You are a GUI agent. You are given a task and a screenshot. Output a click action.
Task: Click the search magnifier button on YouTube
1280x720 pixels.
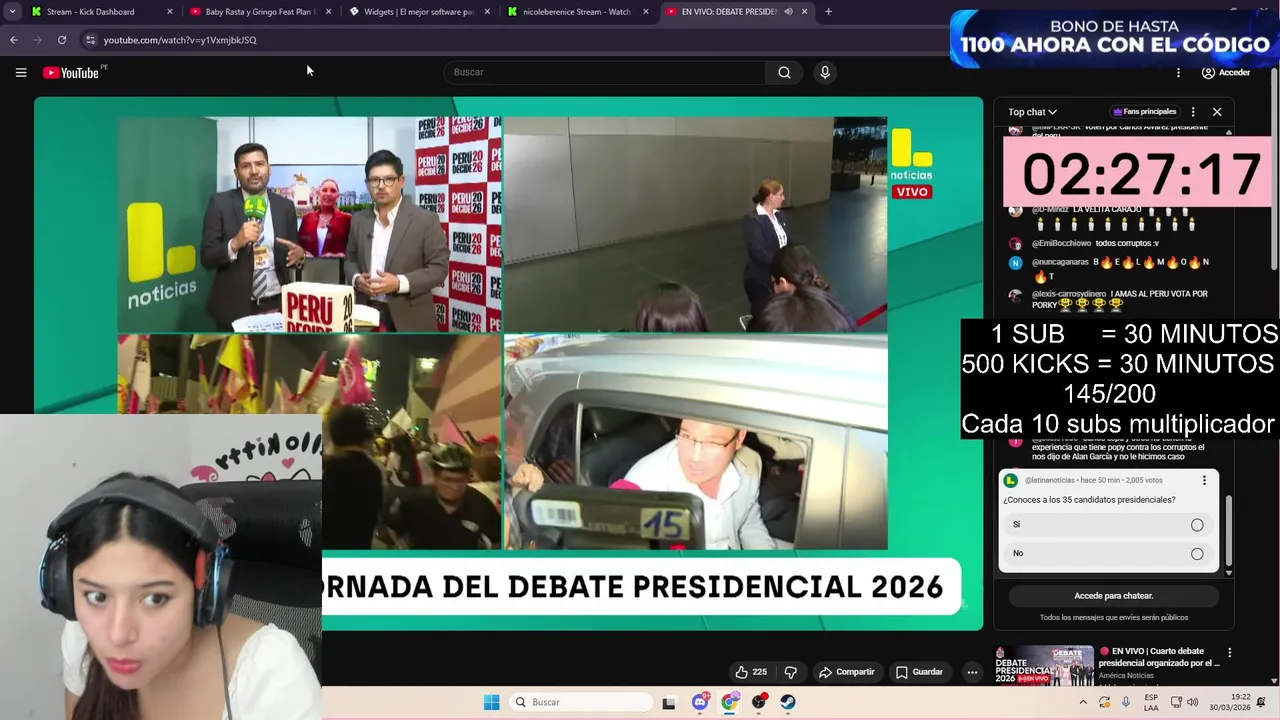click(x=784, y=72)
